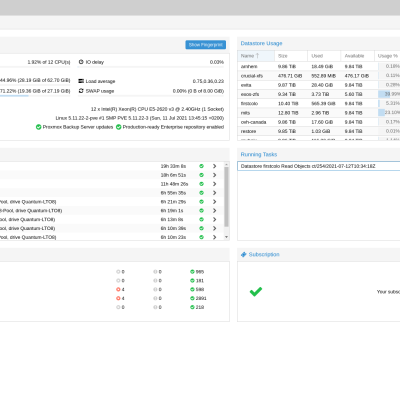Click the status icon of the 11h task

(x=201, y=184)
